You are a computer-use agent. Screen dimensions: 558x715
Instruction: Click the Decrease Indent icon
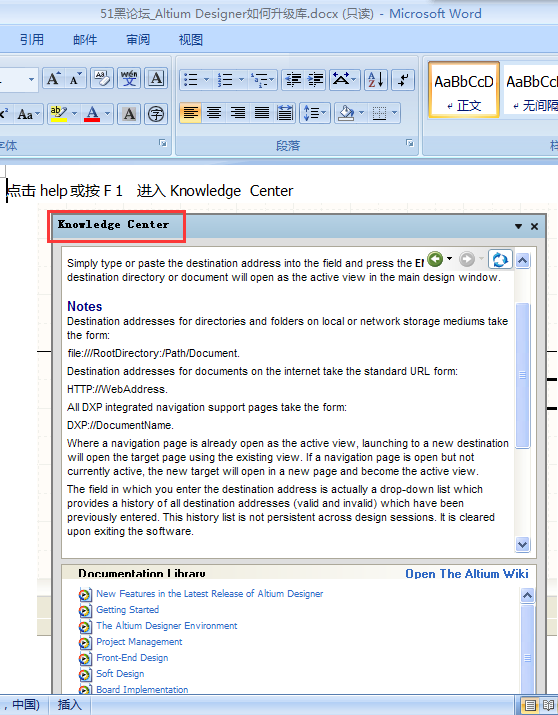point(293,80)
